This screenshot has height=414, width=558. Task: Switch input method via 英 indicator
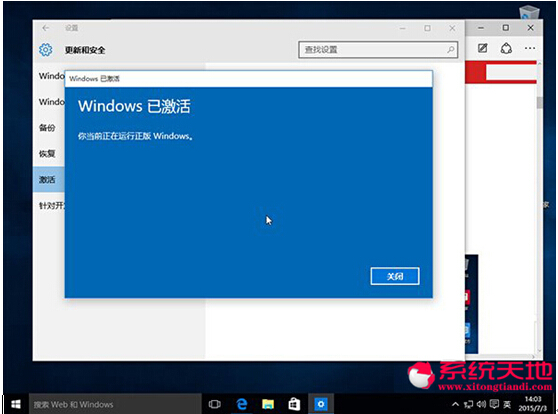[507, 404]
